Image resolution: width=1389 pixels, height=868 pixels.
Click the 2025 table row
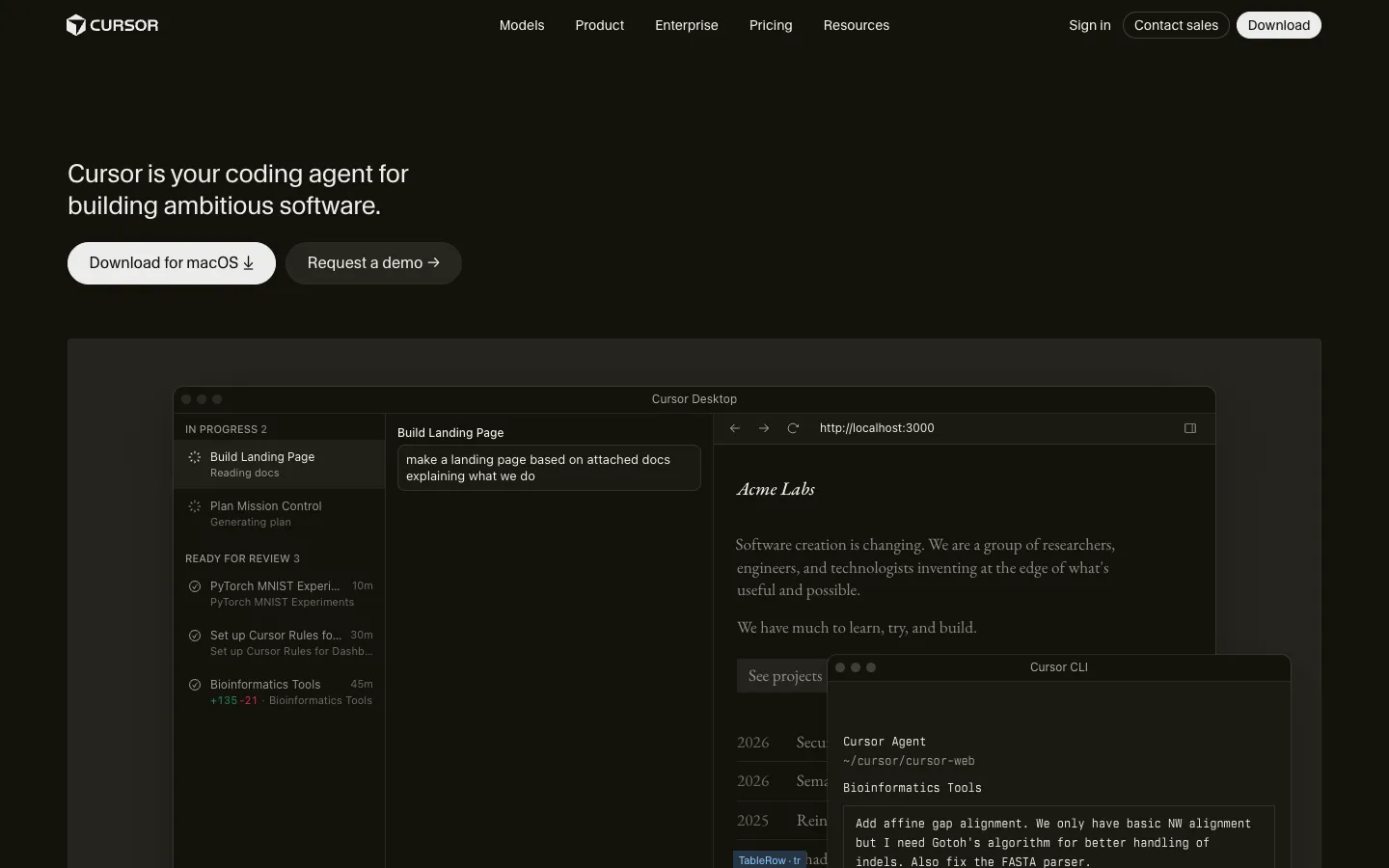point(781,821)
